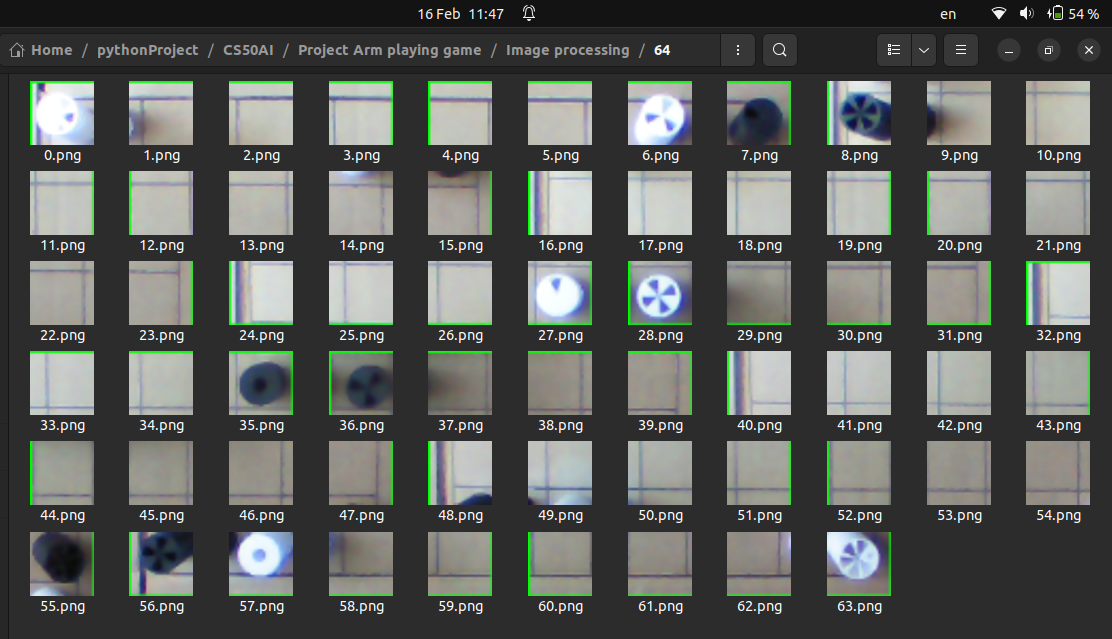Viewport: 1112px width, 639px height.
Task: Select the 24.png thumbnail
Action: (261, 293)
